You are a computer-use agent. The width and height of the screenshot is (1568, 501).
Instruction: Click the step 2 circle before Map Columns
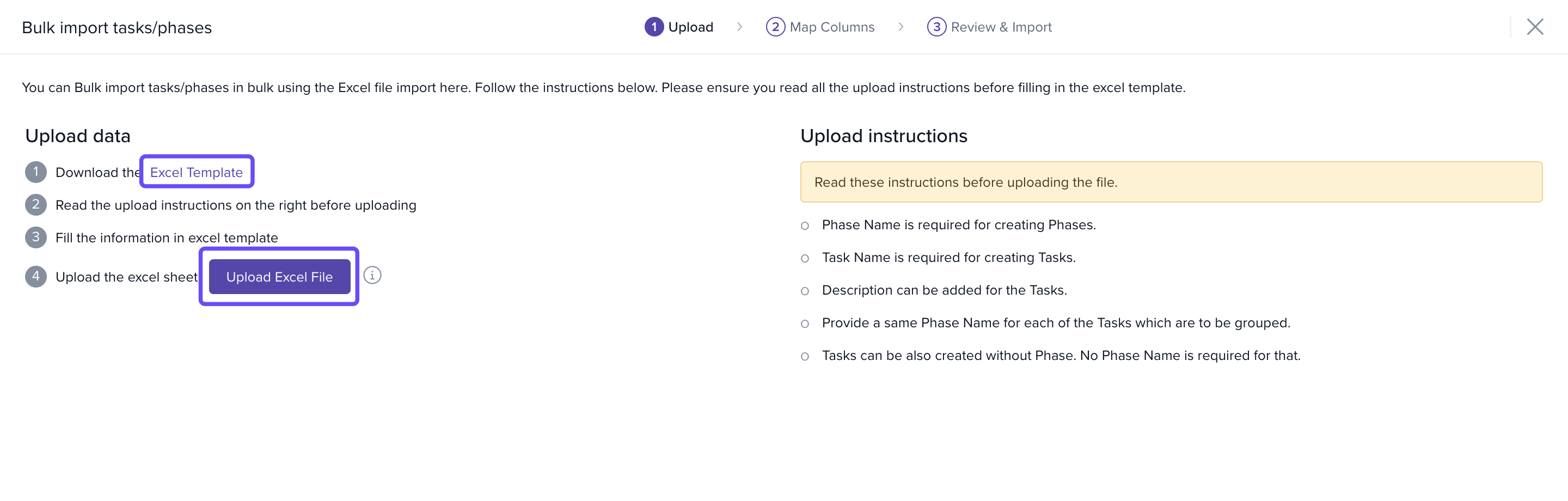pos(775,27)
